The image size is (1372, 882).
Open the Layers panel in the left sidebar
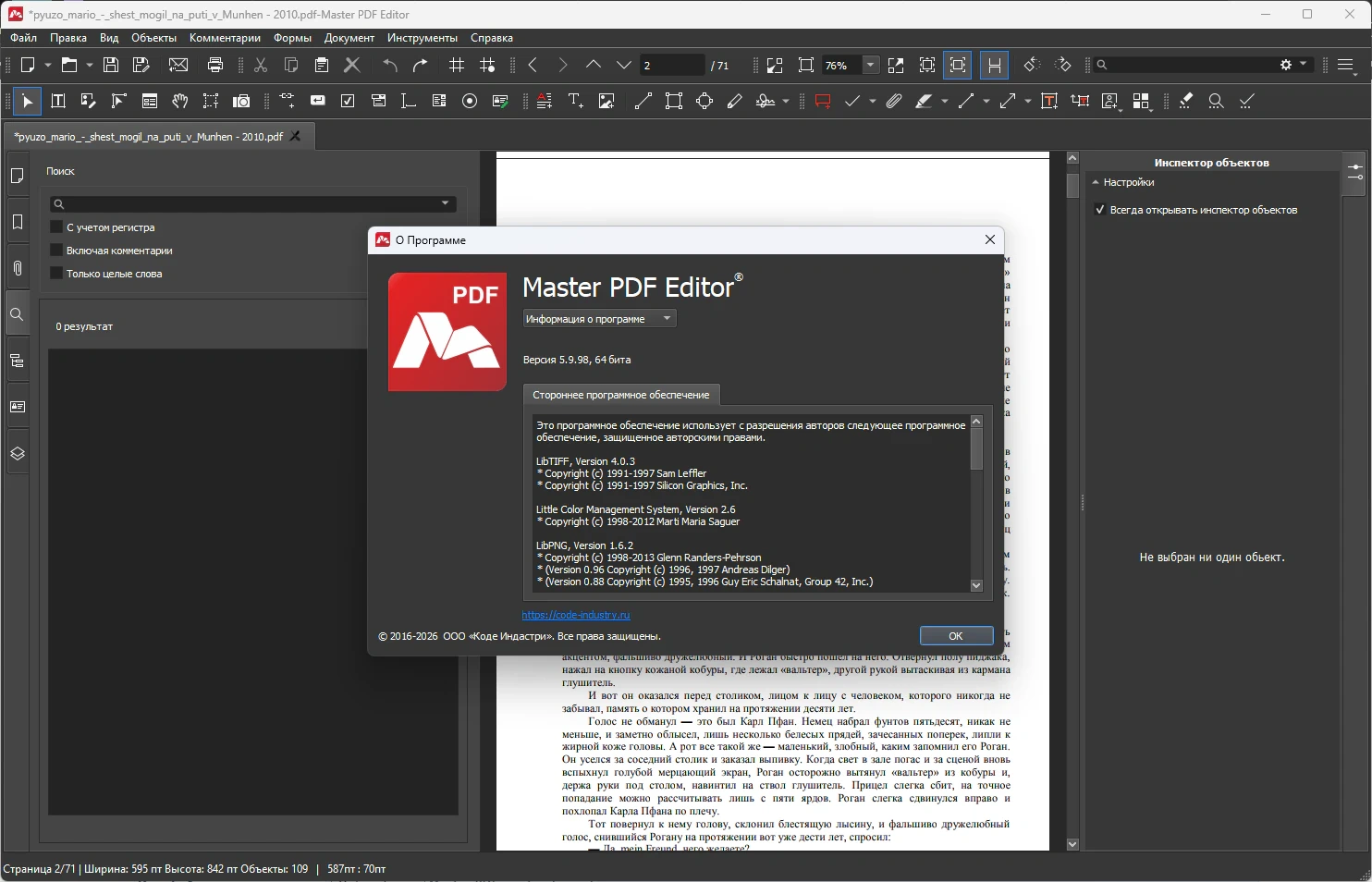tap(17, 453)
